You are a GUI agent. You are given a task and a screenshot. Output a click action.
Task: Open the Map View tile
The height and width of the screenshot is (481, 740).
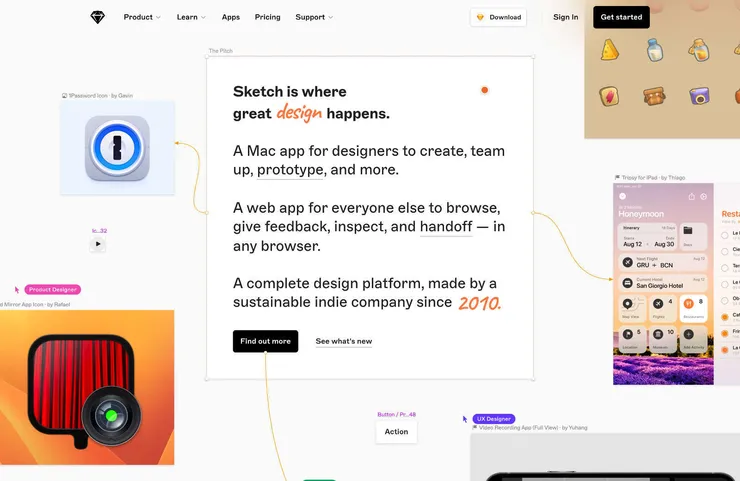[631, 308]
